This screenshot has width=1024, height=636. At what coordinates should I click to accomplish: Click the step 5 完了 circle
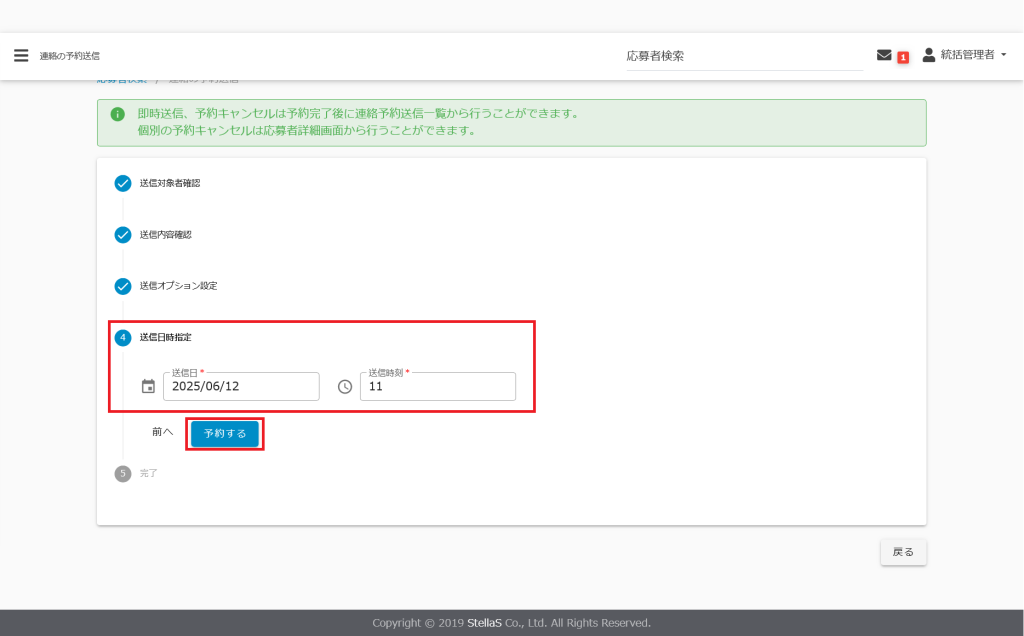click(x=123, y=473)
